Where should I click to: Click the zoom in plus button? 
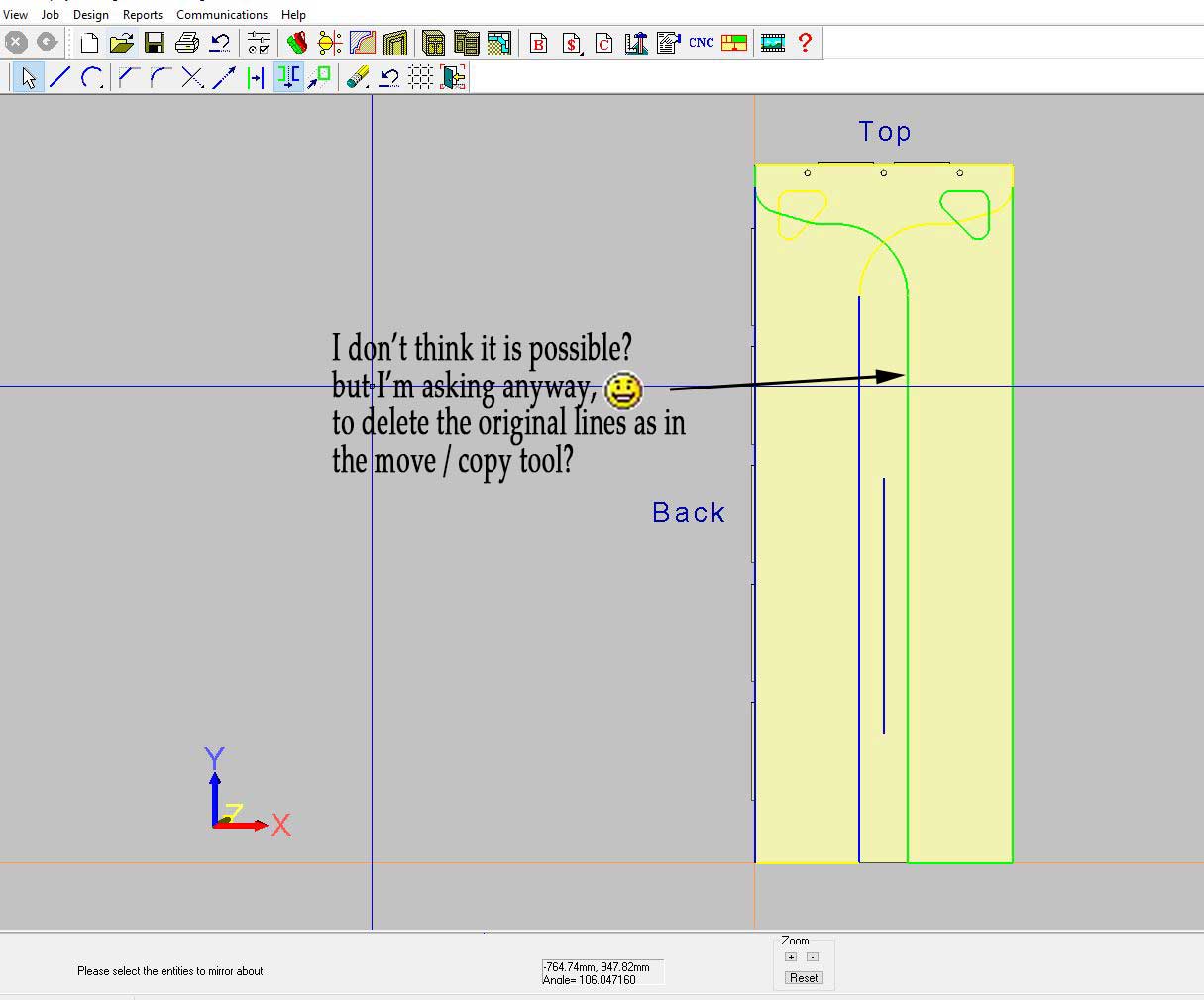click(x=791, y=957)
